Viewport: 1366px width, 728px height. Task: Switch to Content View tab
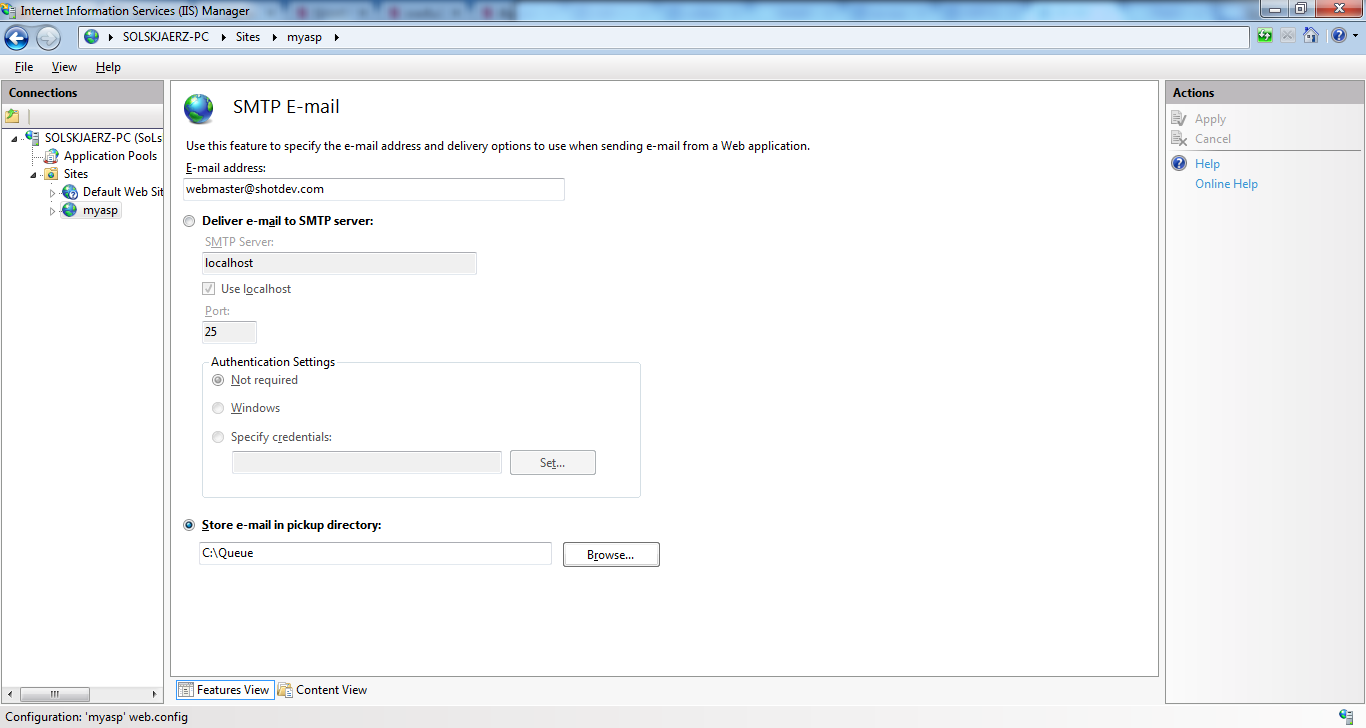[322, 690]
